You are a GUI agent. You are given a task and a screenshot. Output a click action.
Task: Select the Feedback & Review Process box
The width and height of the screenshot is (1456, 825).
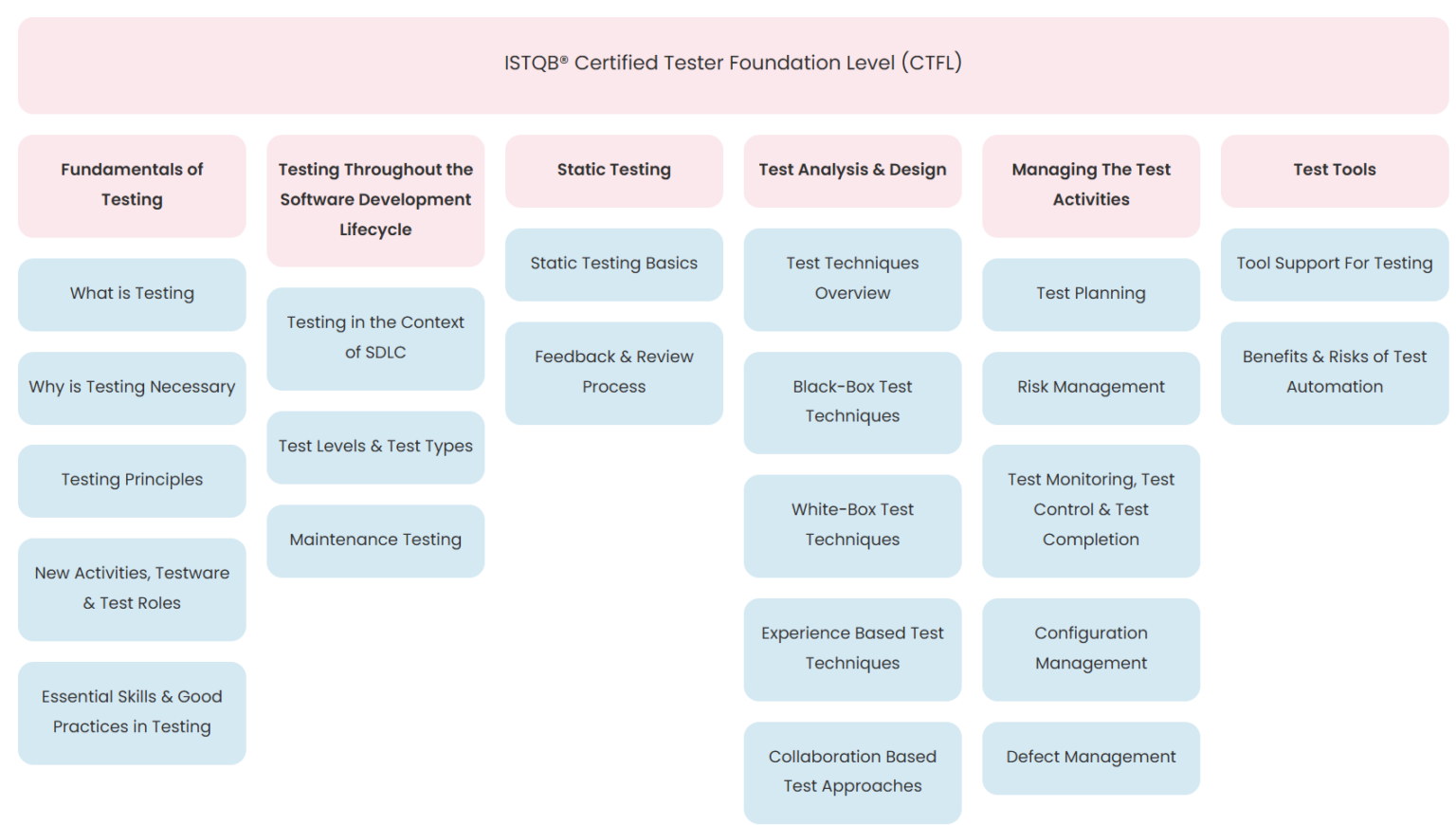pyautogui.click(x=613, y=372)
